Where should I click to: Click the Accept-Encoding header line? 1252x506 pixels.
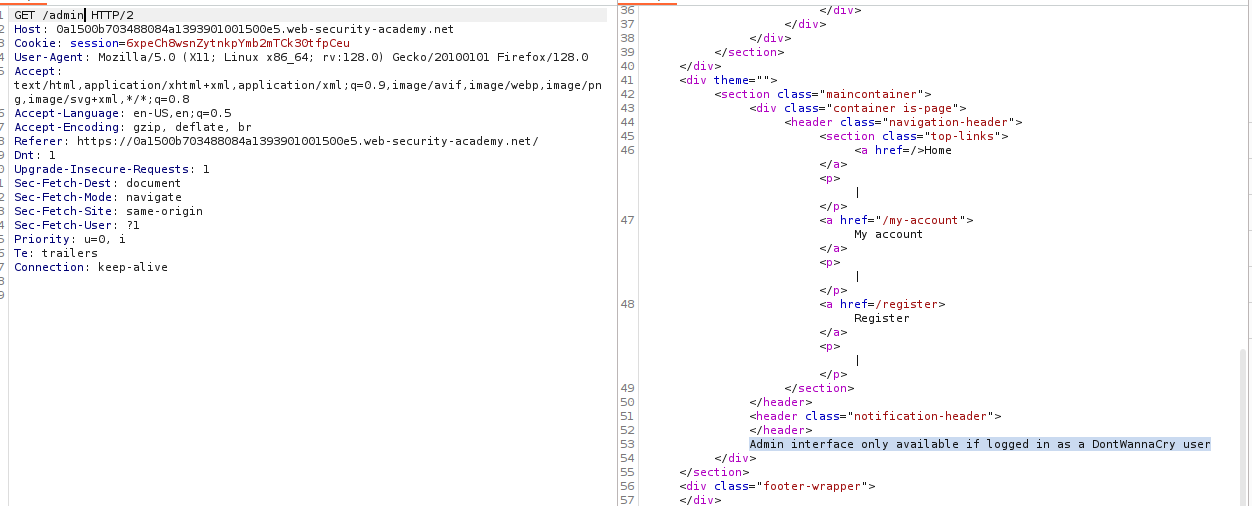pyautogui.click(x=132, y=127)
